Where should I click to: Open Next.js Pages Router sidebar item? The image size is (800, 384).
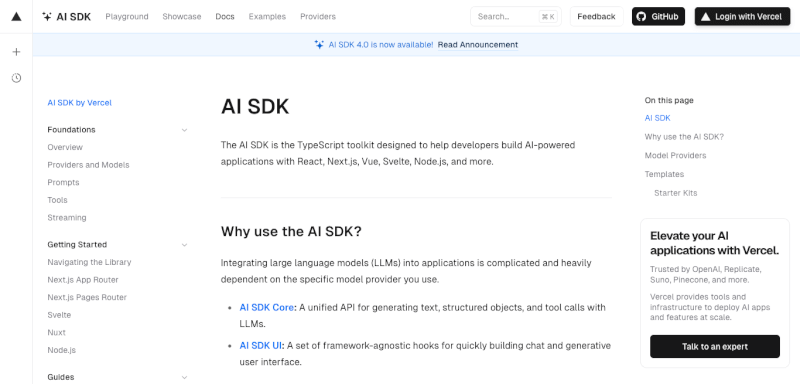point(87,297)
